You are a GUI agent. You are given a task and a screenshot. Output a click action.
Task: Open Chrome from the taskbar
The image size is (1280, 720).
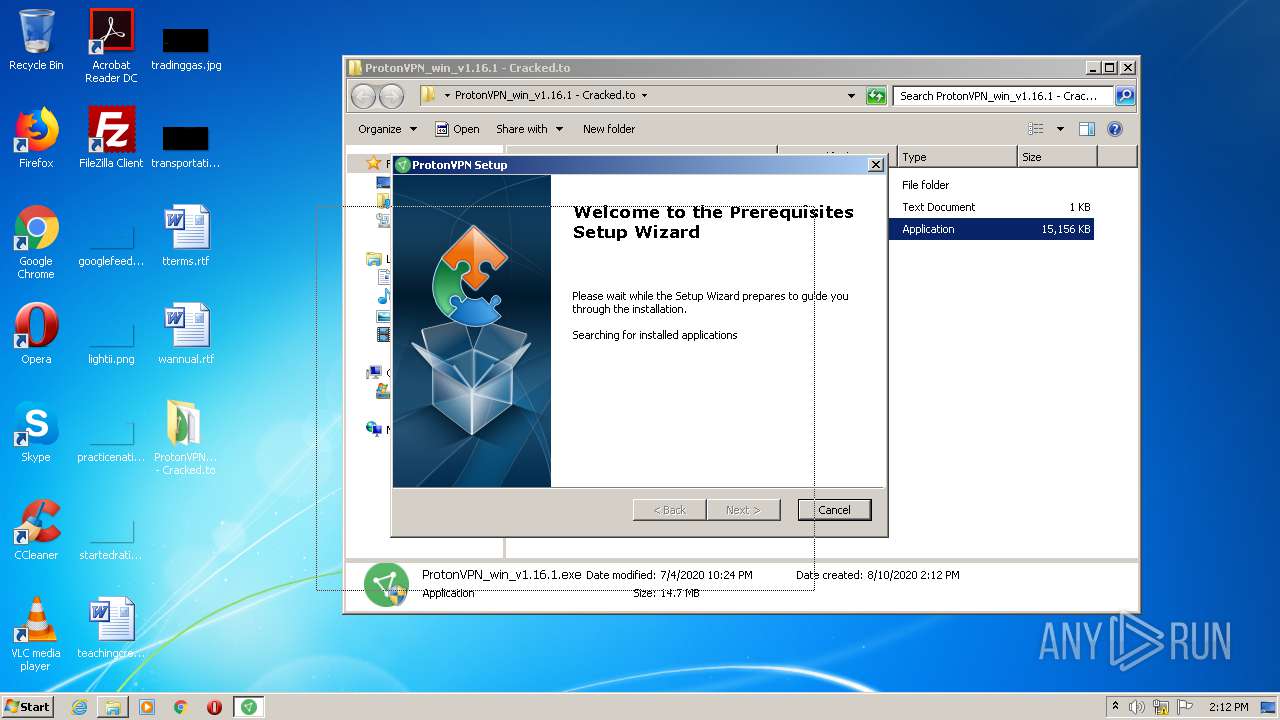point(181,707)
